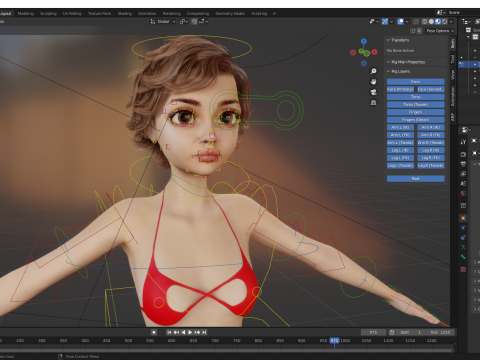Edit the current frame number field

[373, 332]
